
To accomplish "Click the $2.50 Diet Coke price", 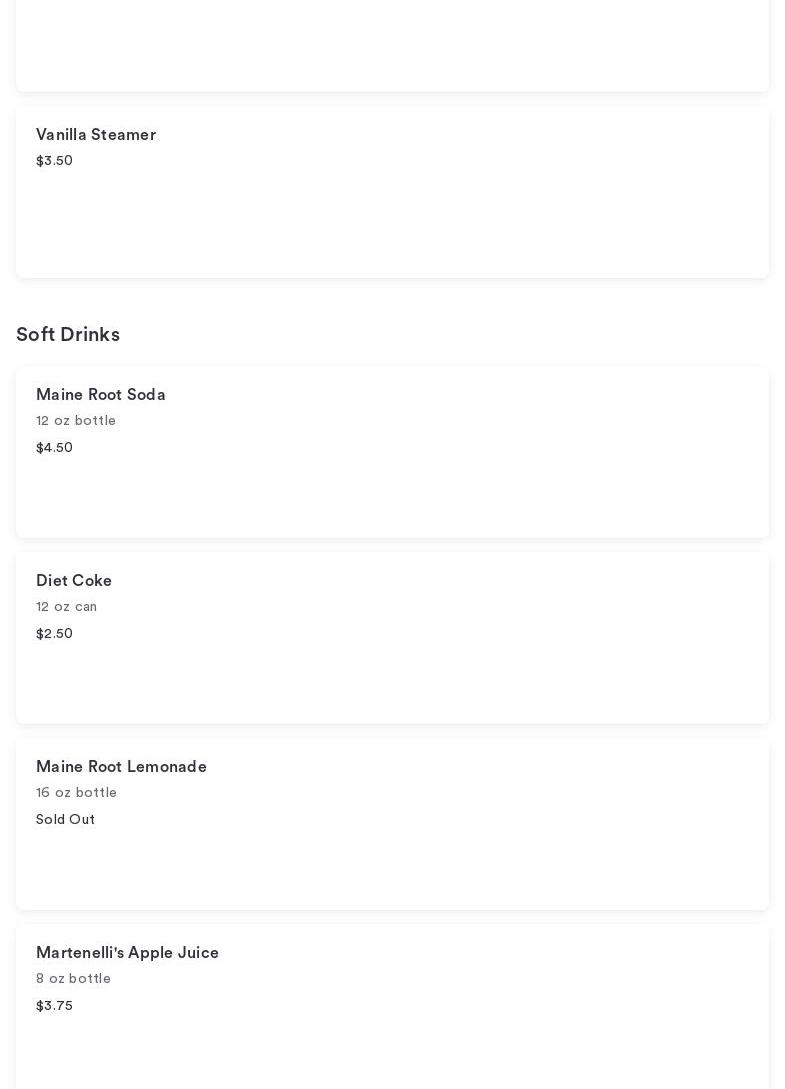I will 54,633.
